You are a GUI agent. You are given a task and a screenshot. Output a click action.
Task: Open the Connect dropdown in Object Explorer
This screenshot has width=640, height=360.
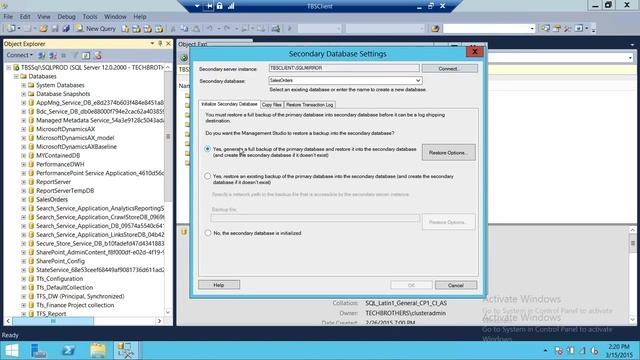point(19,55)
